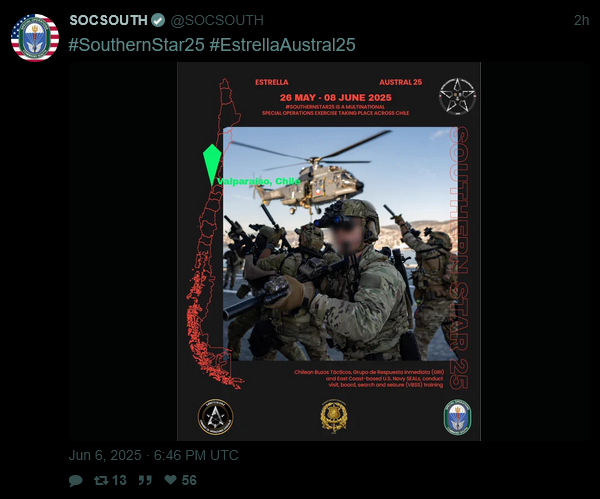Image resolution: width=600 pixels, height=499 pixels.
Task: Click the gold crest emblem at the poster's bottom center
Action: coord(334,416)
